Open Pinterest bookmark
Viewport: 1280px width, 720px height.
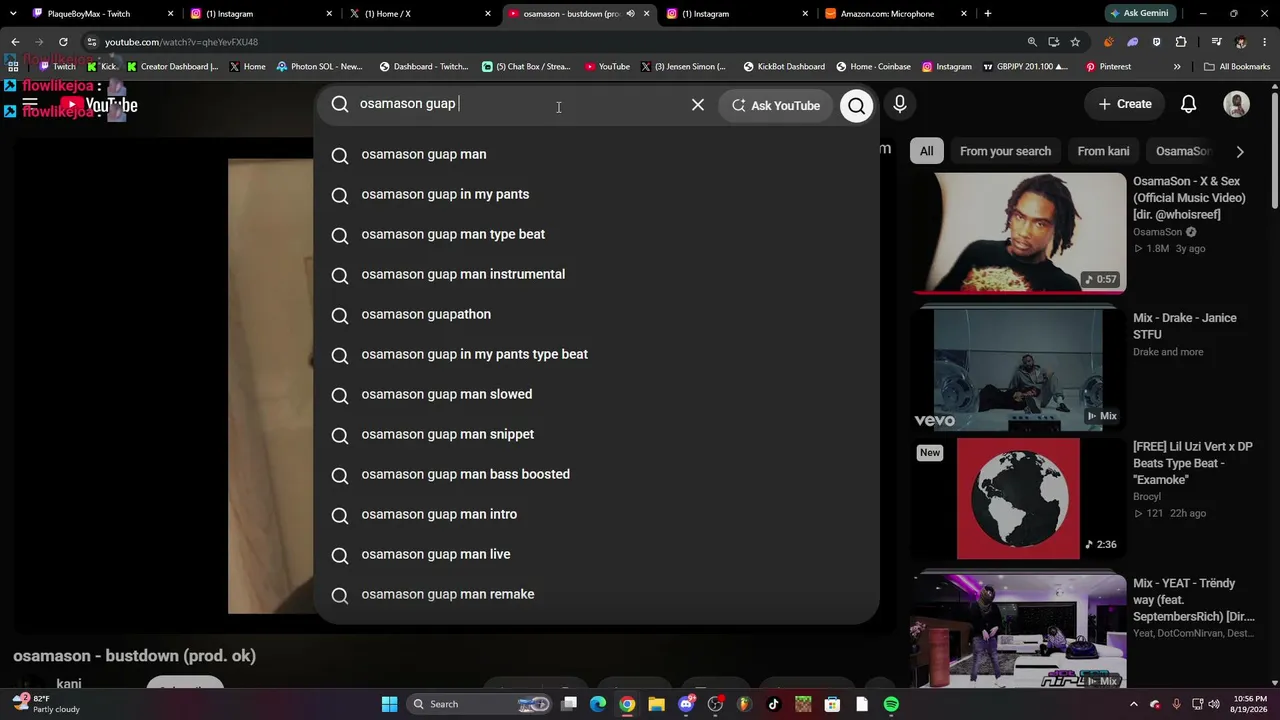1108,67
